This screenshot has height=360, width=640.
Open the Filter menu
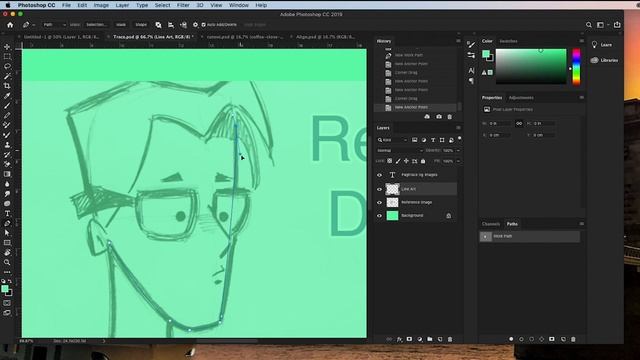183,5
